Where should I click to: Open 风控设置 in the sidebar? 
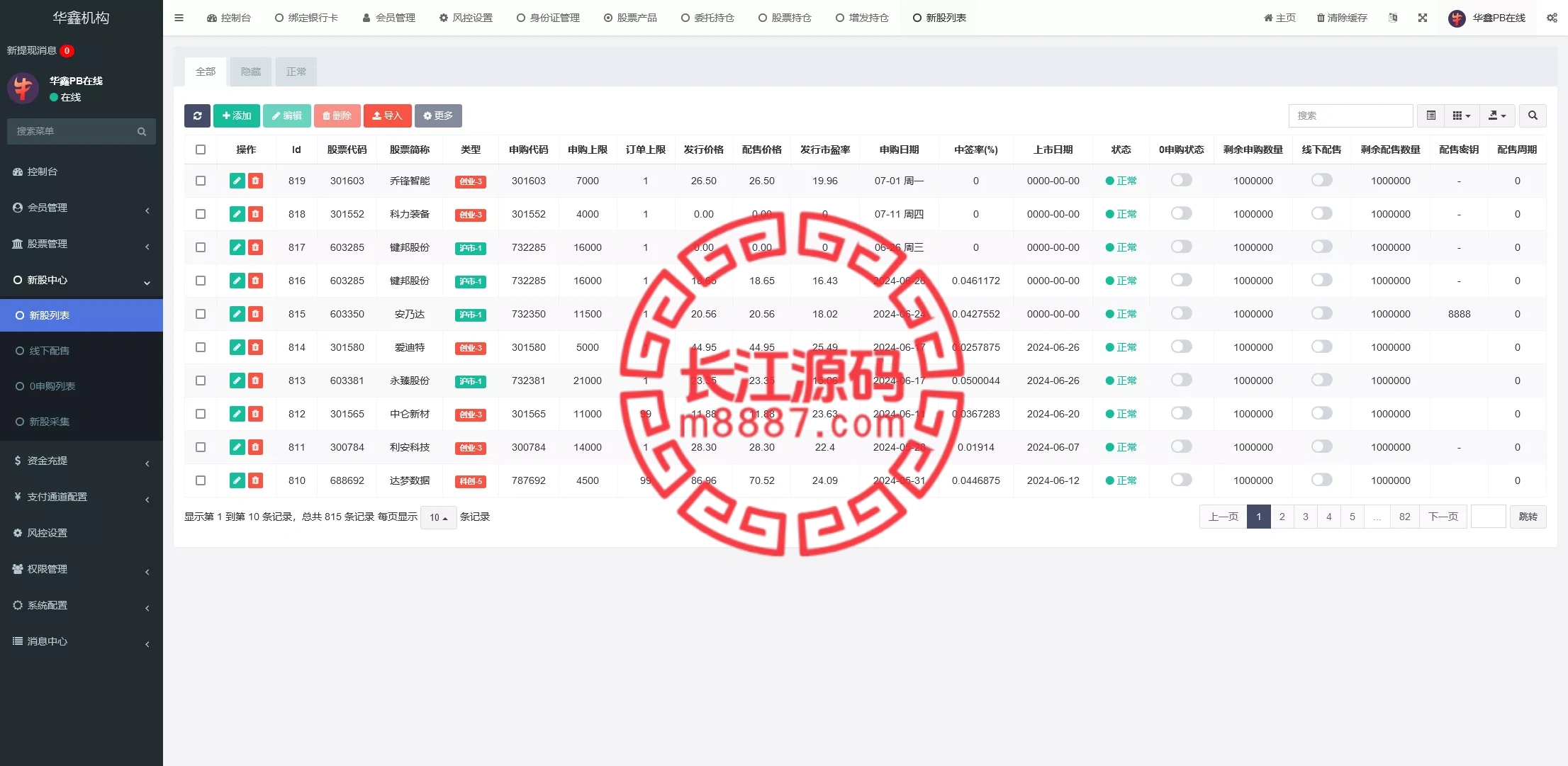click(82, 533)
